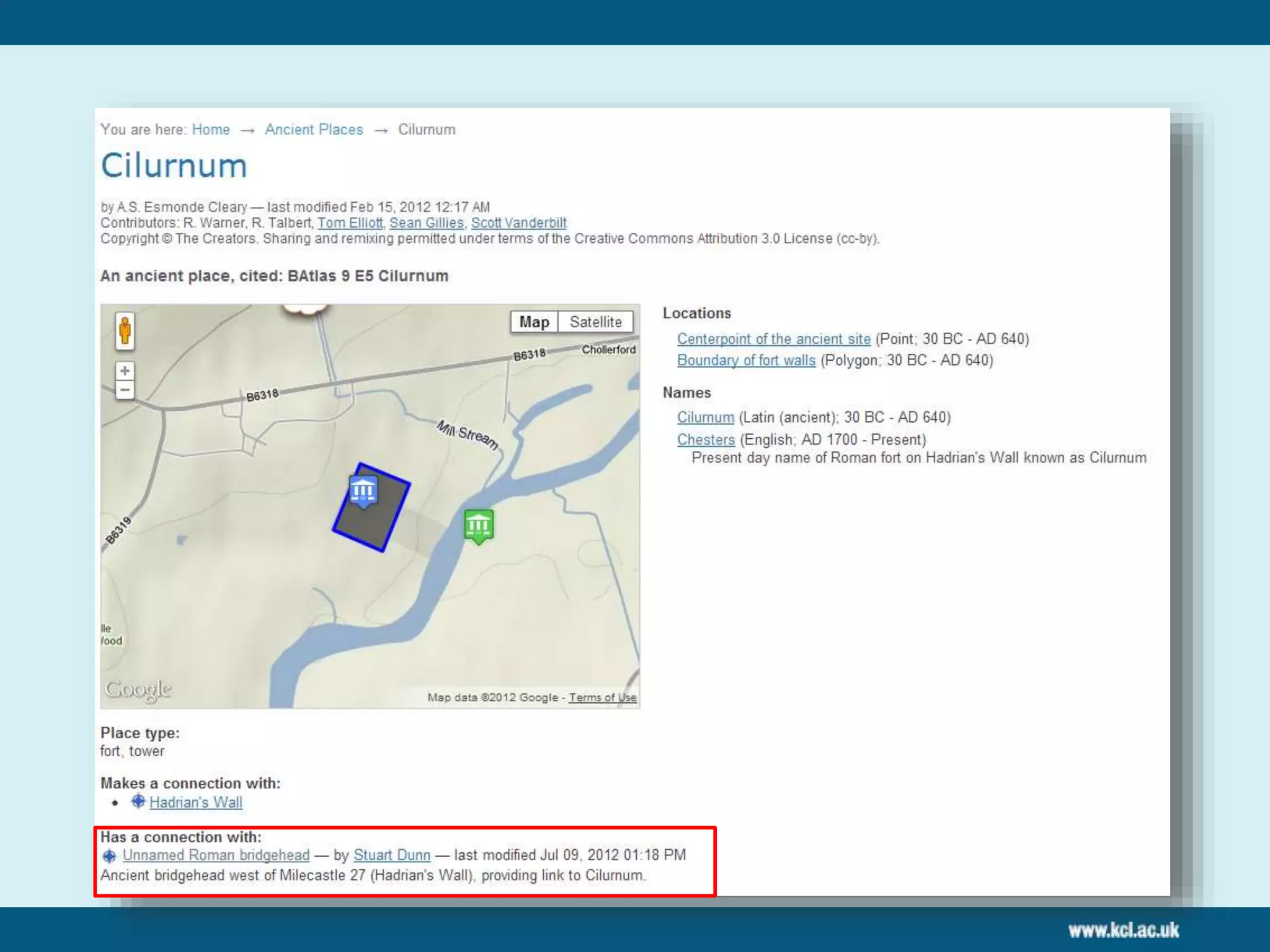Open the Chesters name link

pos(706,439)
